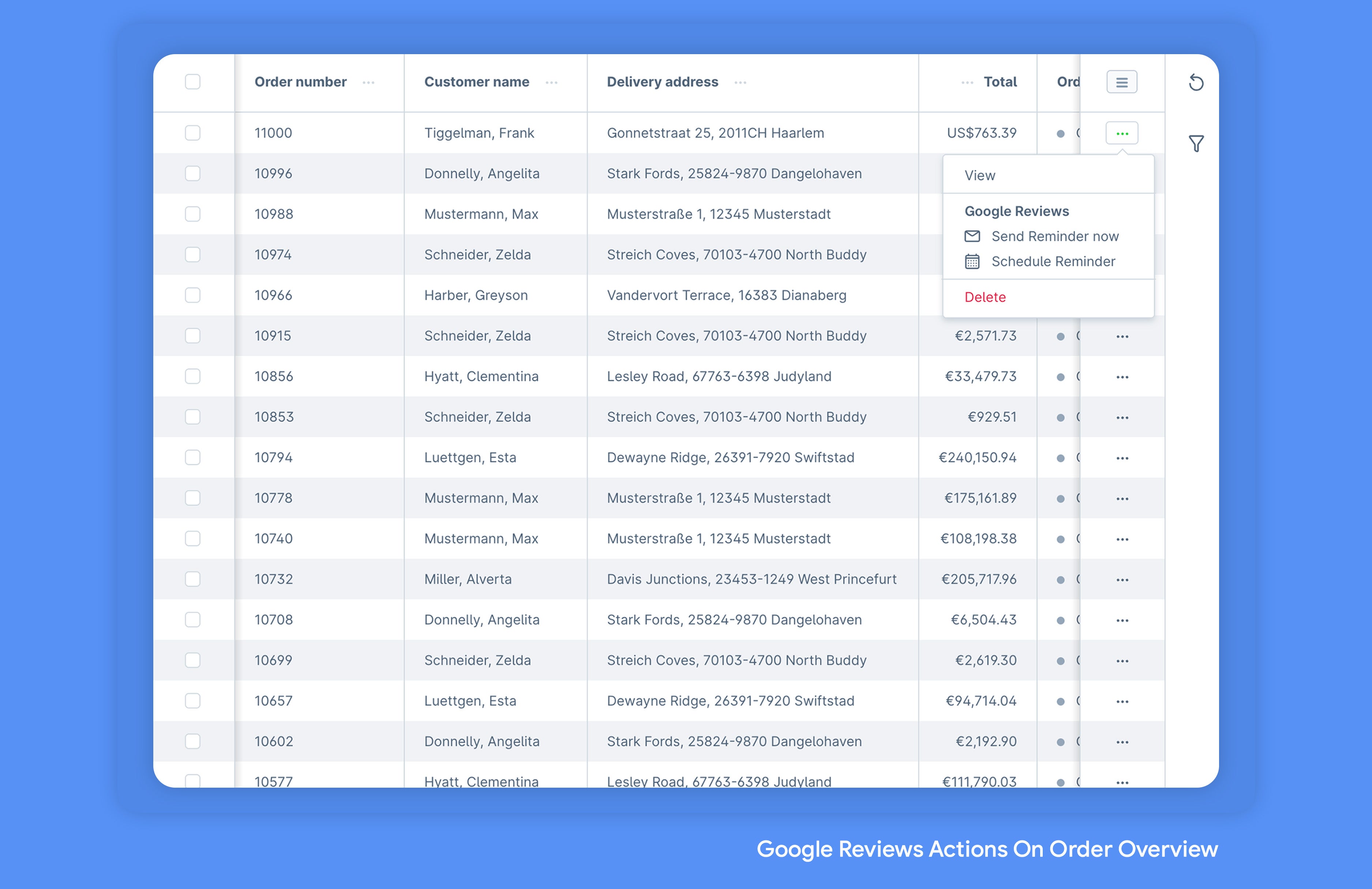
Task: Select checkbox for order 10988
Action: tap(192, 214)
